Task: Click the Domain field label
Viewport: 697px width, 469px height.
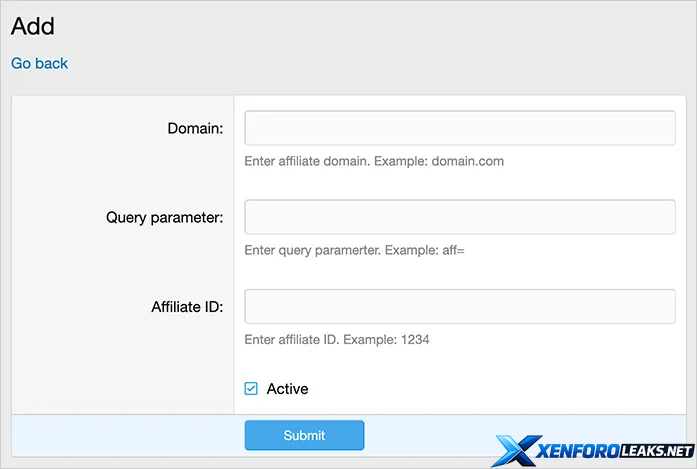Action: pyautogui.click(x=195, y=128)
